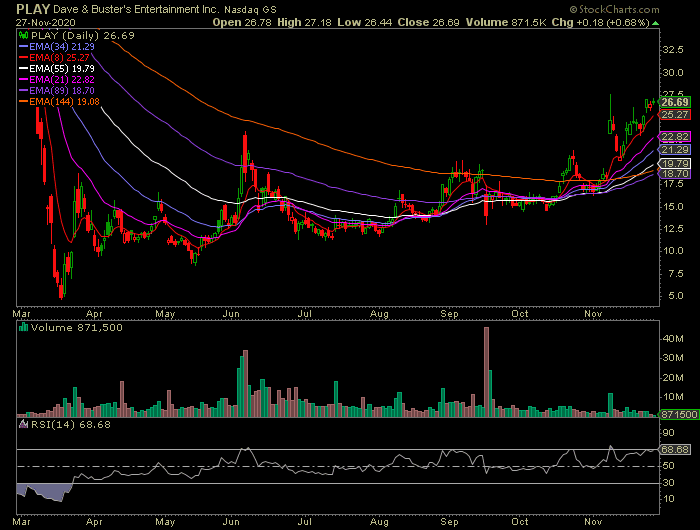Click the Chg +0.18 (+0.68%) value
This screenshot has height=530, width=700.
click(x=600, y=22)
